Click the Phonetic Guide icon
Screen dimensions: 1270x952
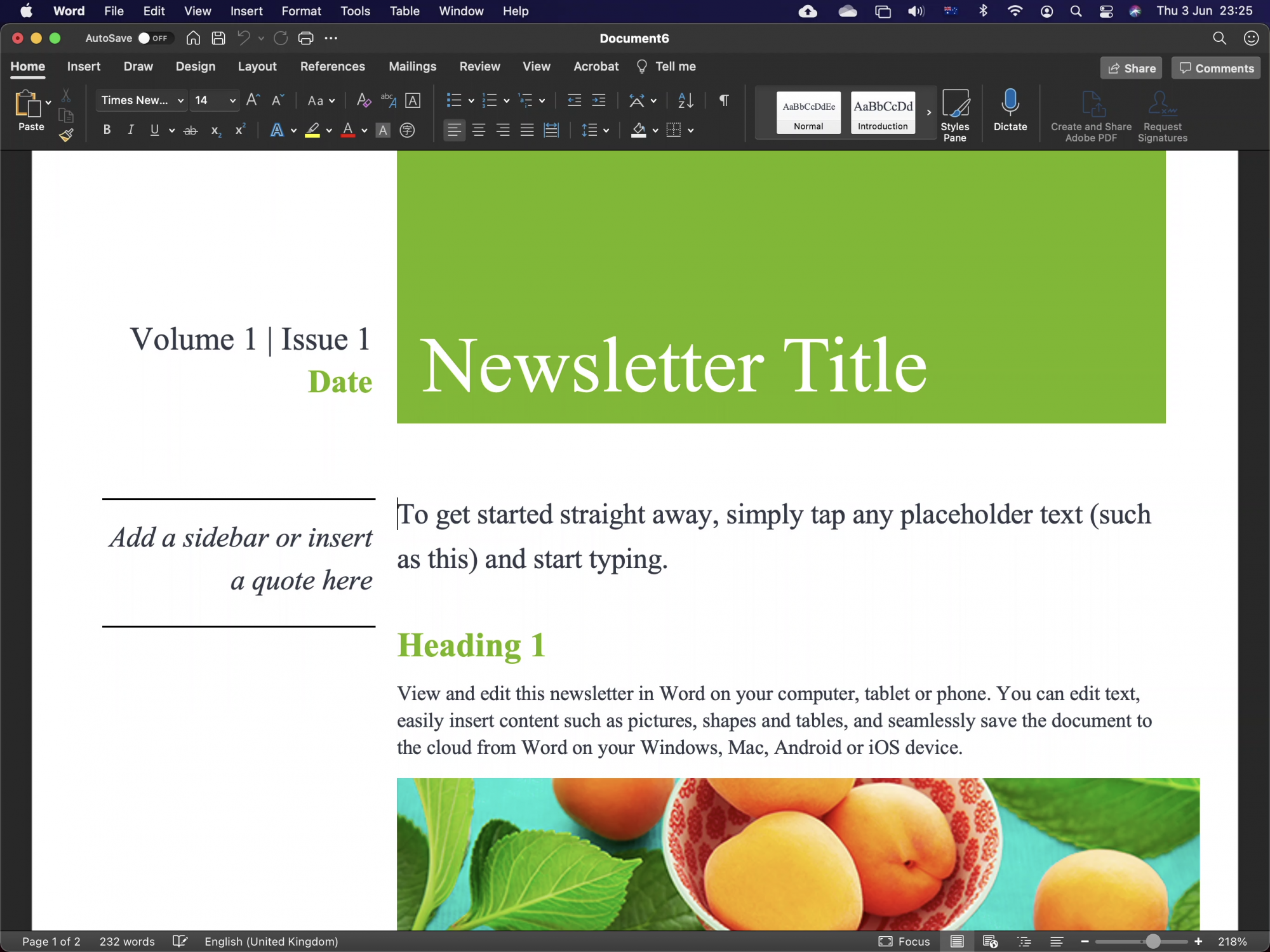388,100
